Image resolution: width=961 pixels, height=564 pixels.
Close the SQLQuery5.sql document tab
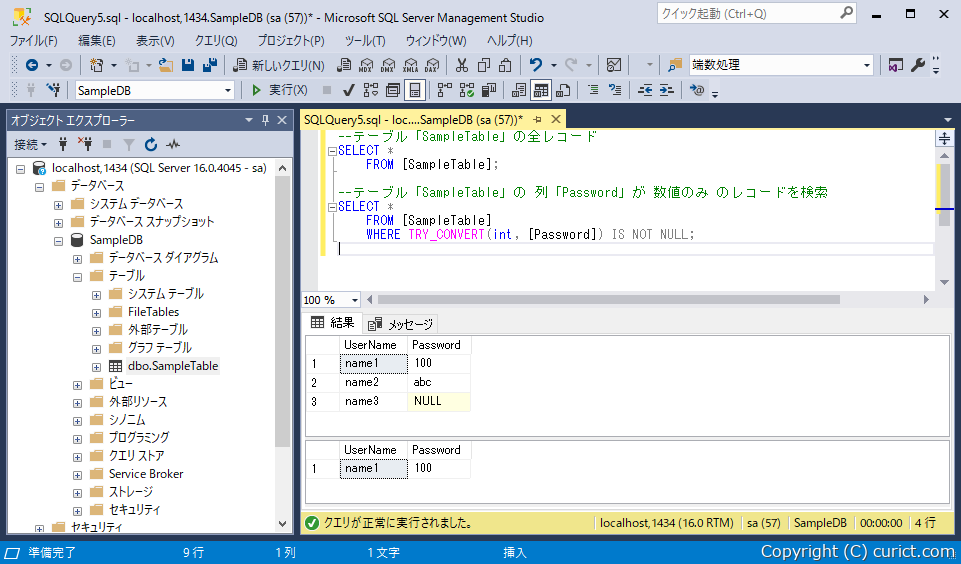coord(556,120)
